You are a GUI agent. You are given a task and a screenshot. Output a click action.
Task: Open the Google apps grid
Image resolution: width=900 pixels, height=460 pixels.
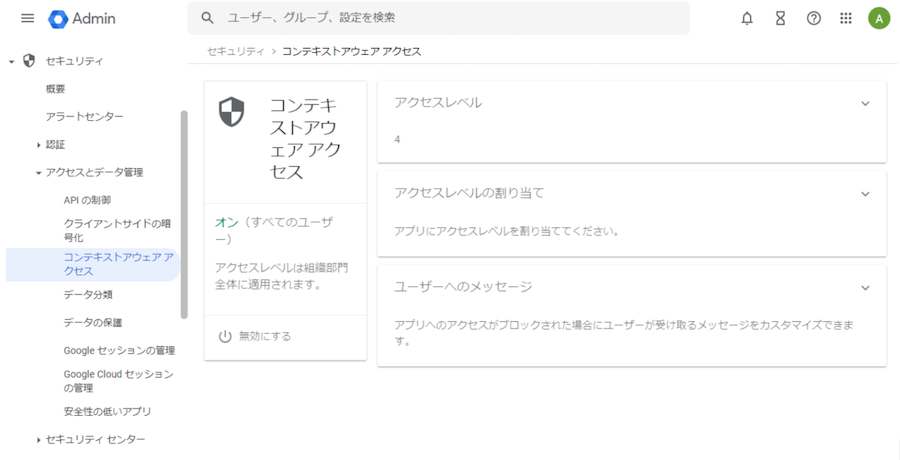[x=846, y=18]
